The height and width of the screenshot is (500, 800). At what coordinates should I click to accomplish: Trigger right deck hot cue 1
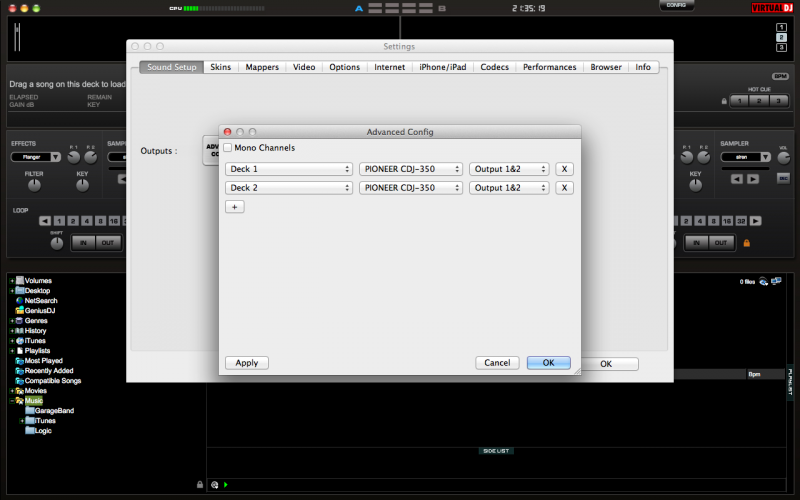(739, 101)
